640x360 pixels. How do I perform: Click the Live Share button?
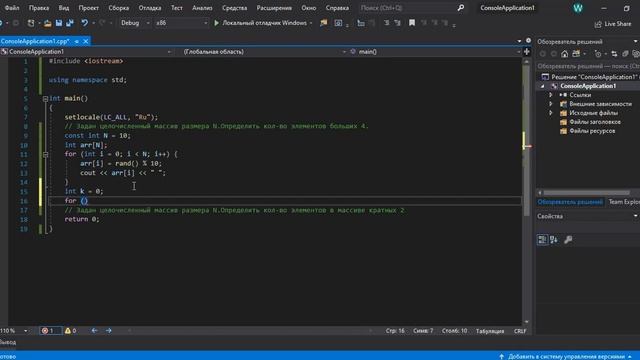(613, 24)
